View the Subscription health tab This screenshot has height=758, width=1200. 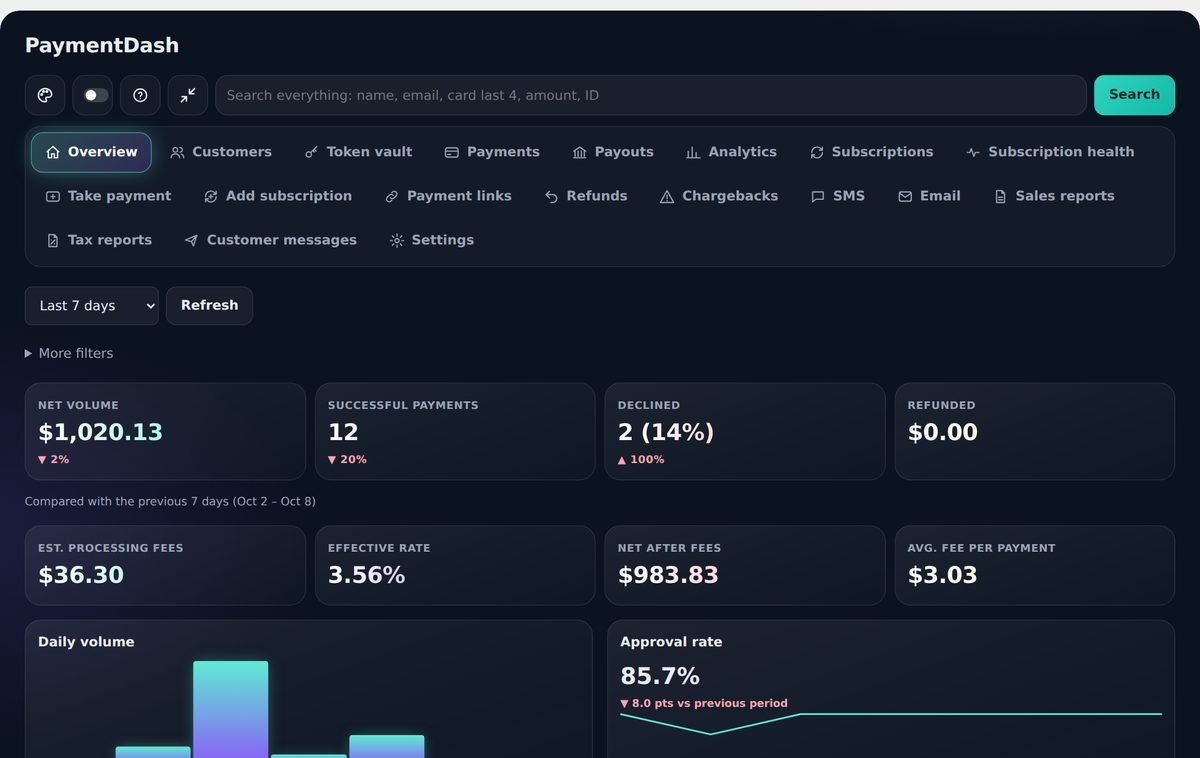tap(1050, 152)
